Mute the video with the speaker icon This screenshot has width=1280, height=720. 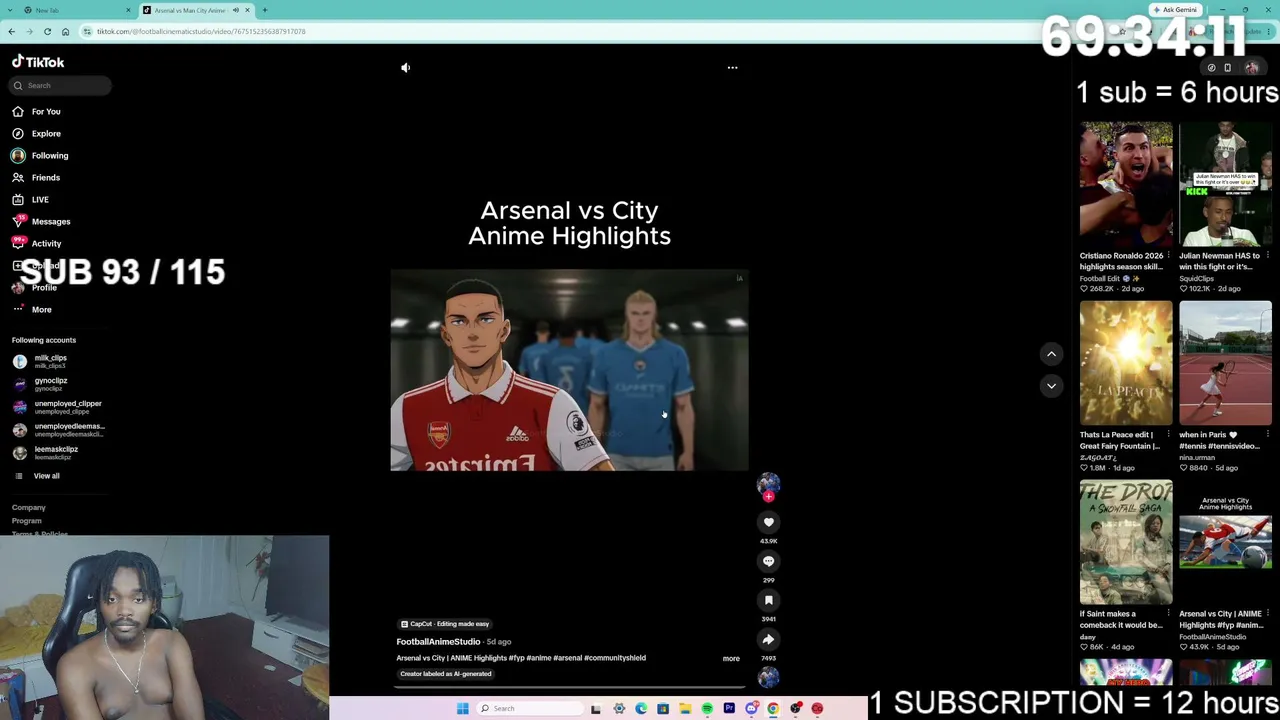pyautogui.click(x=405, y=68)
